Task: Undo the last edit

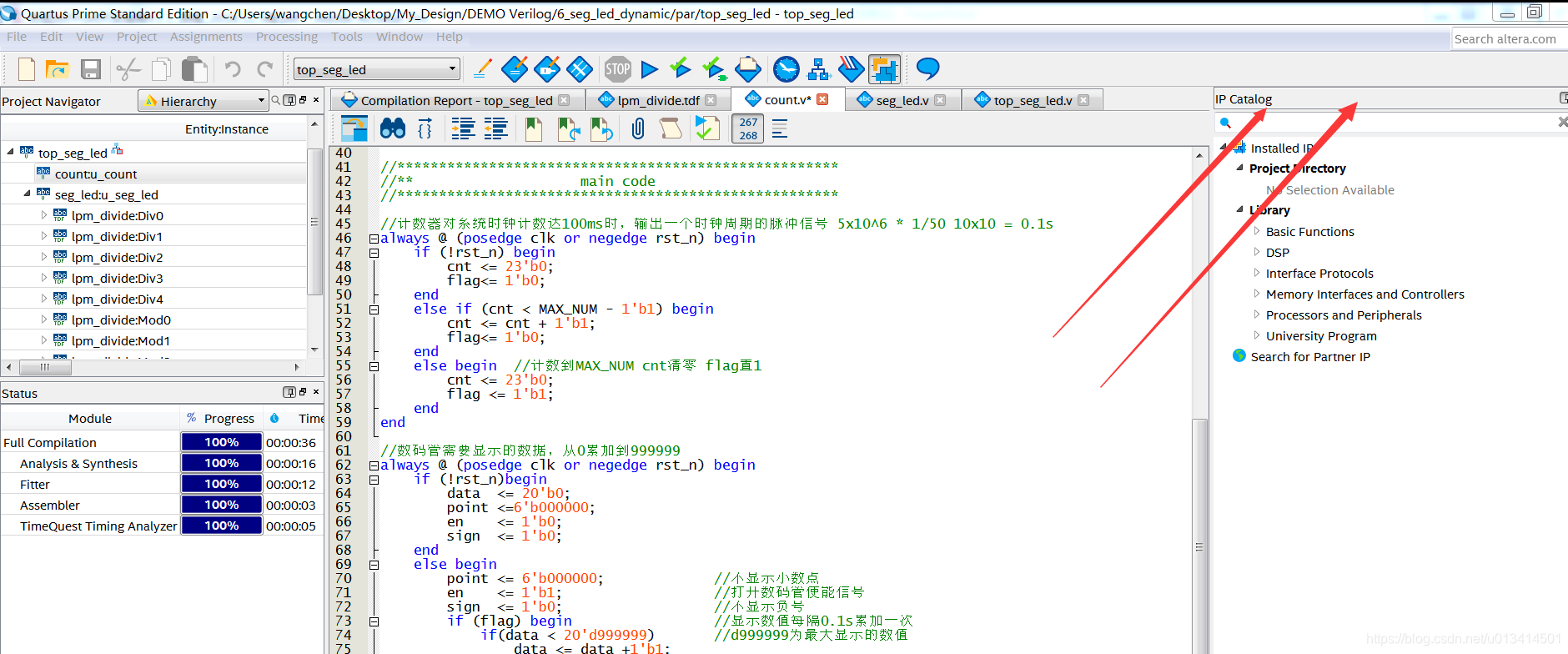Action: click(233, 69)
